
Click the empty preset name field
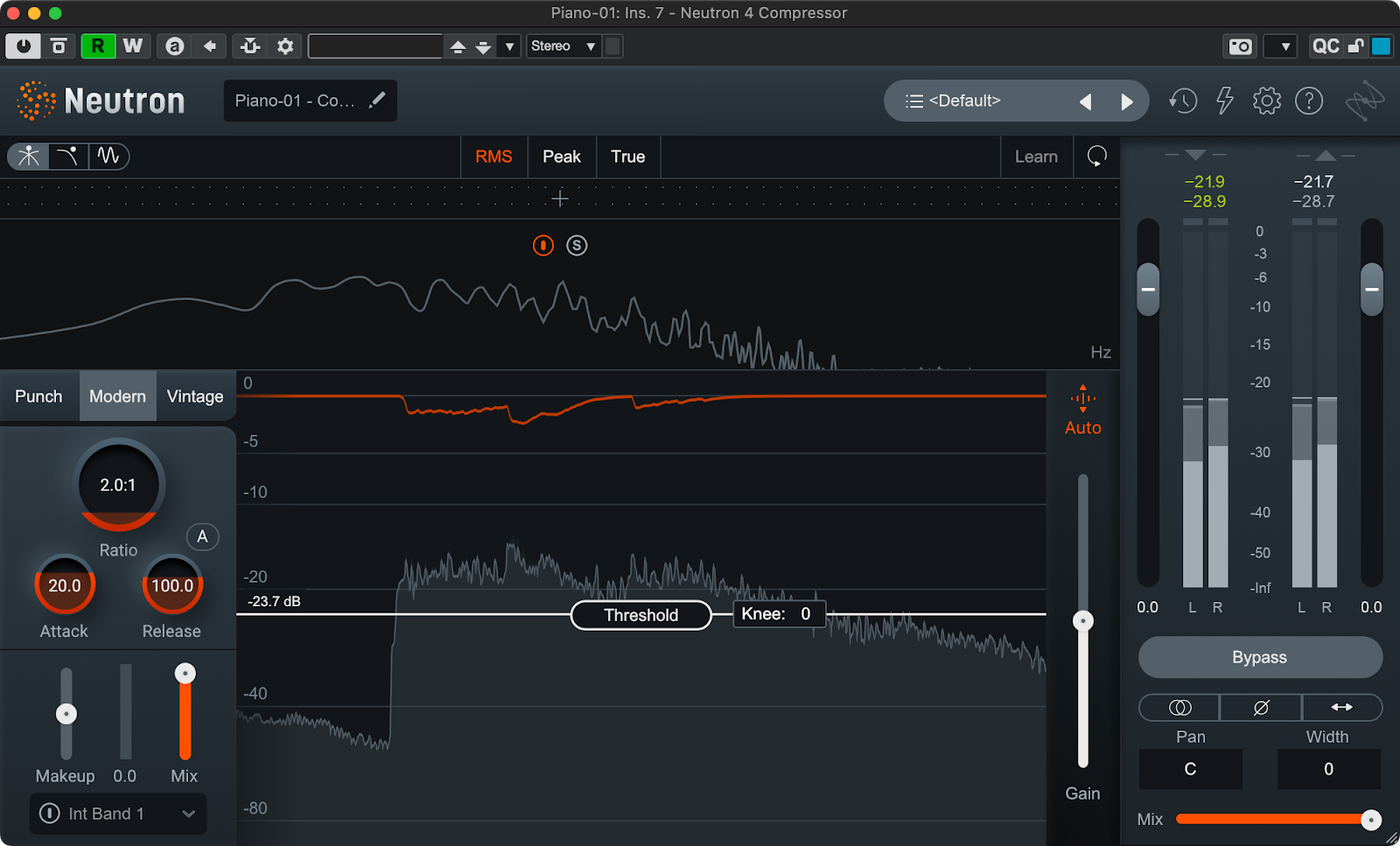coord(375,46)
